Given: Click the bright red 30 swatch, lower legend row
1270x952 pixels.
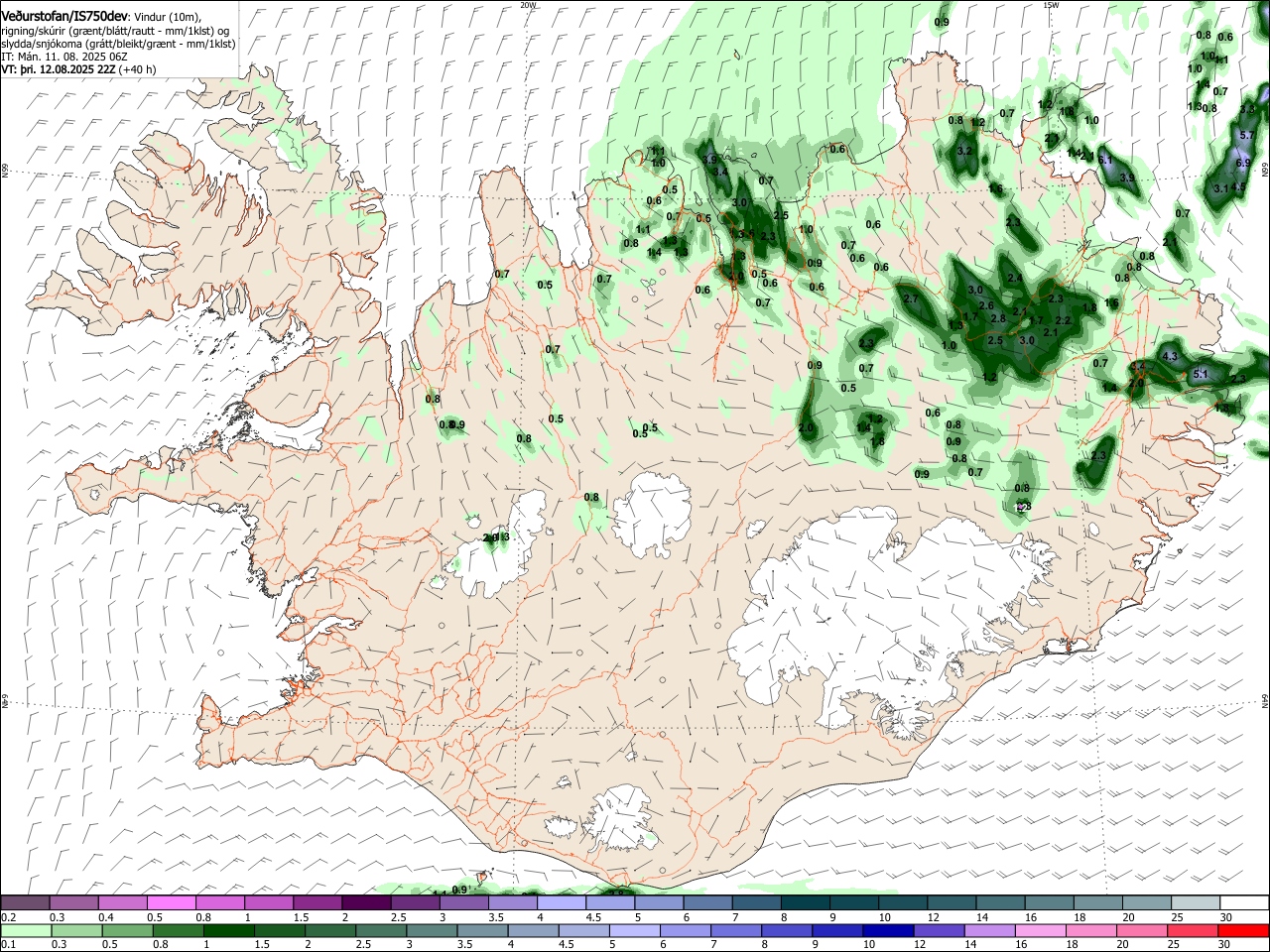Looking at the screenshot, I should [1243, 930].
